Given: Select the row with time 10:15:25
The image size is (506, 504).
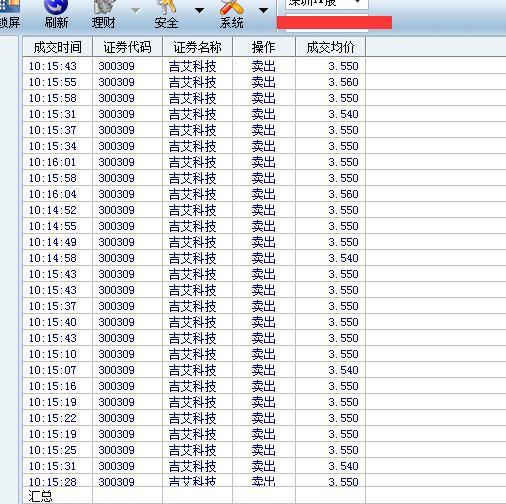Looking at the screenshot, I should pos(264,450).
